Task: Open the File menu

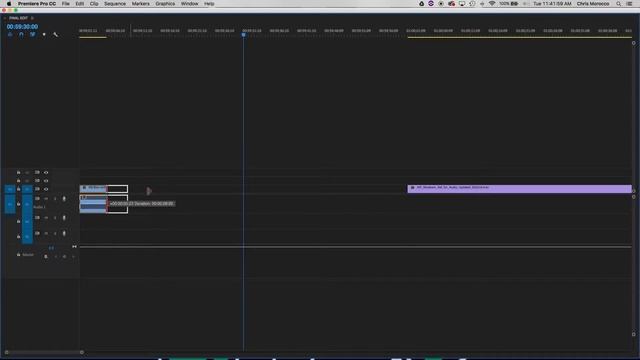Action: [65, 4]
